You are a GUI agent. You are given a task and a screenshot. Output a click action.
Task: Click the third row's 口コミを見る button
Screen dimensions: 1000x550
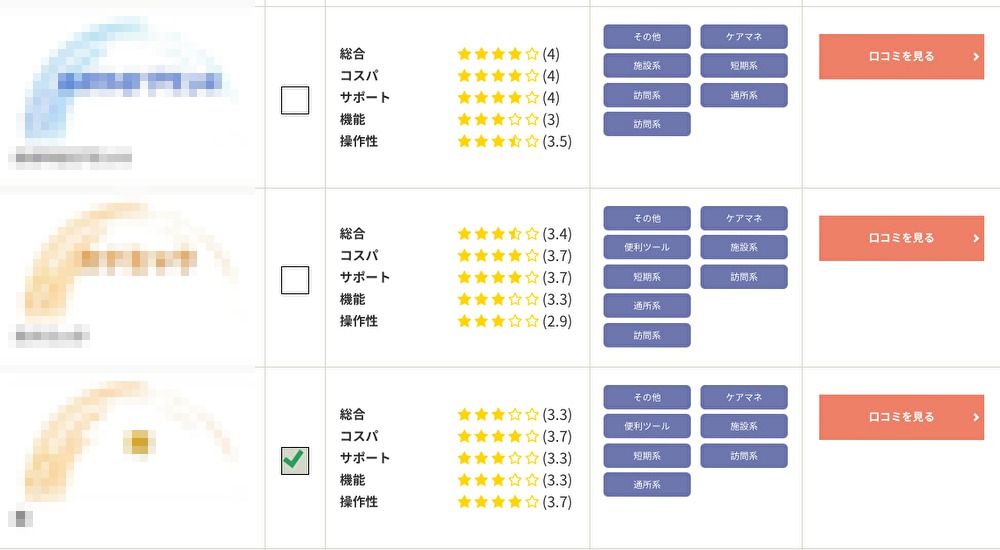[901, 417]
